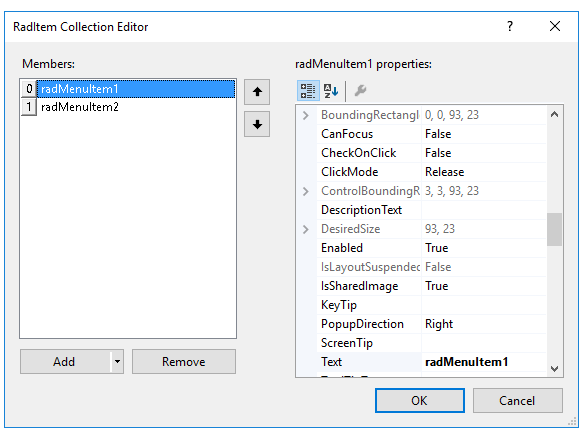Expand the BoundingRectangle property
The height and width of the screenshot is (439, 586).
click(306, 115)
